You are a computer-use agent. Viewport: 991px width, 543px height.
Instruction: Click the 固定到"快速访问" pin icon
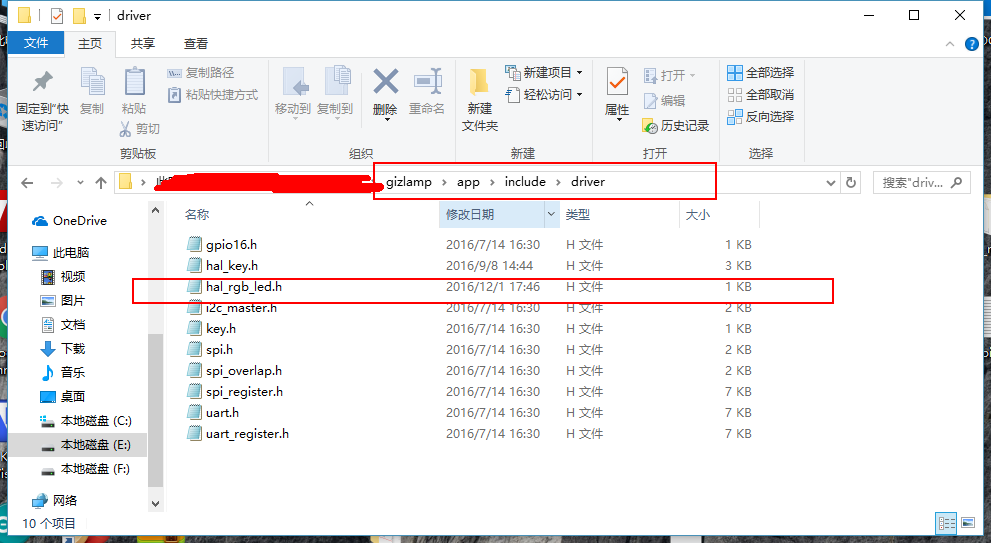point(41,84)
